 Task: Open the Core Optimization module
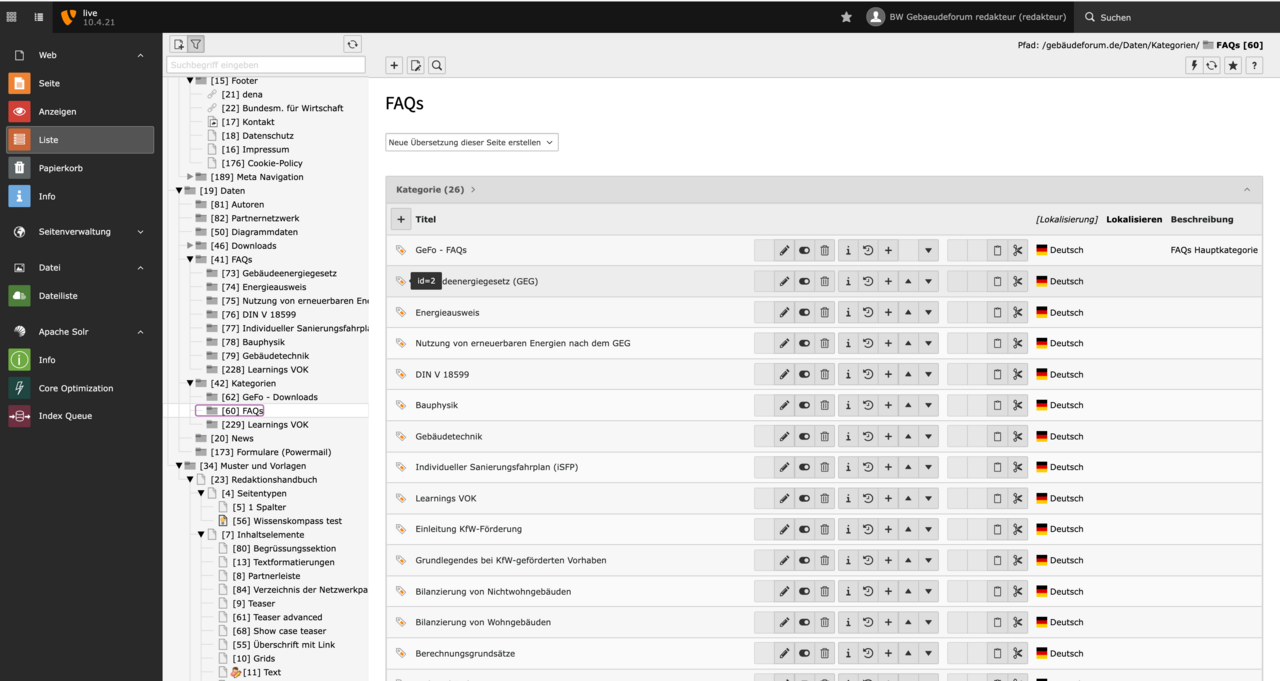[x=80, y=388]
